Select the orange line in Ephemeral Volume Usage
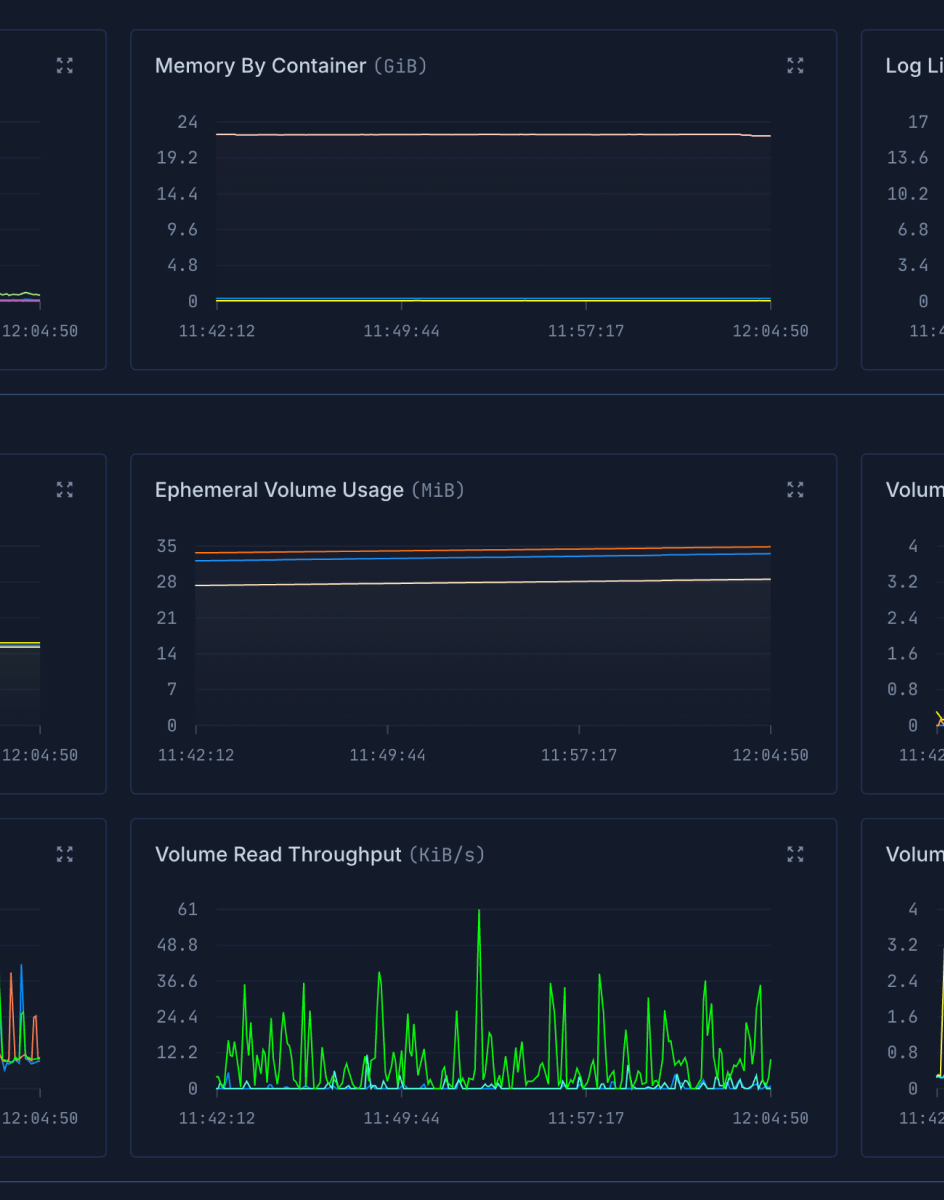This screenshot has width=944, height=1200. pyautogui.click(x=480, y=549)
